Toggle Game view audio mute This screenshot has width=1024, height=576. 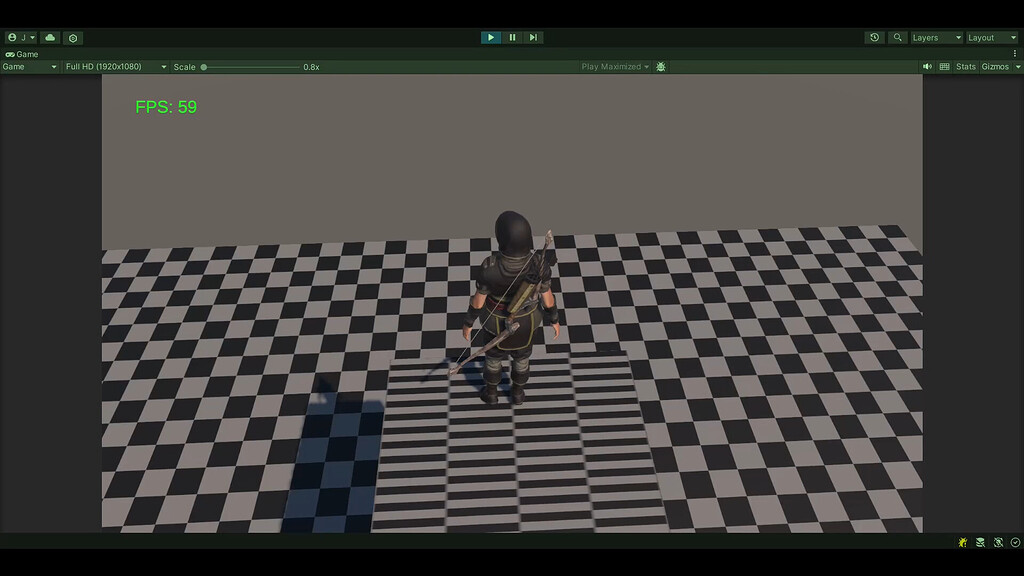(x=927, y=67)
